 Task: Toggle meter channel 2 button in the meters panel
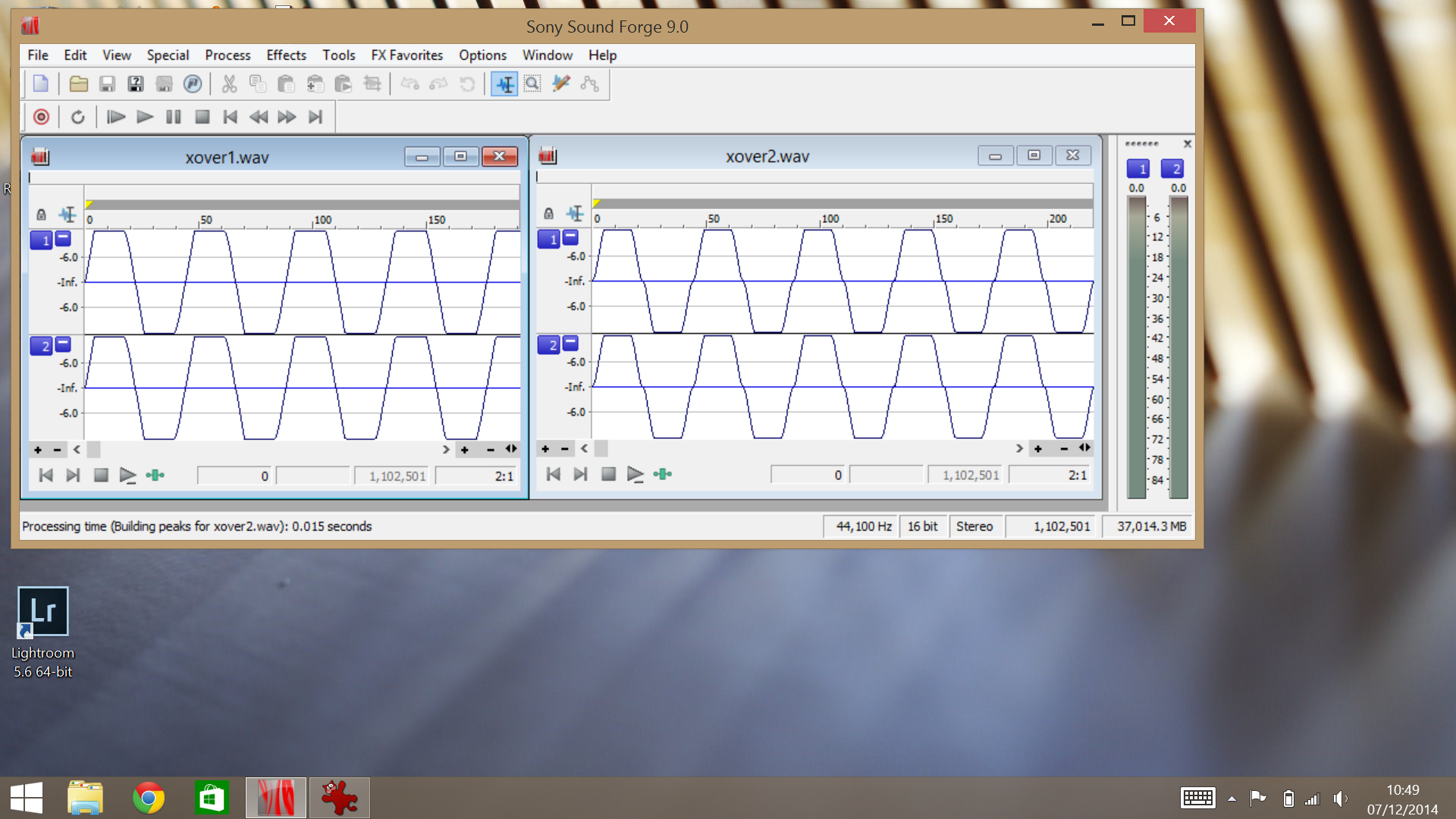tap(1172, 168)
